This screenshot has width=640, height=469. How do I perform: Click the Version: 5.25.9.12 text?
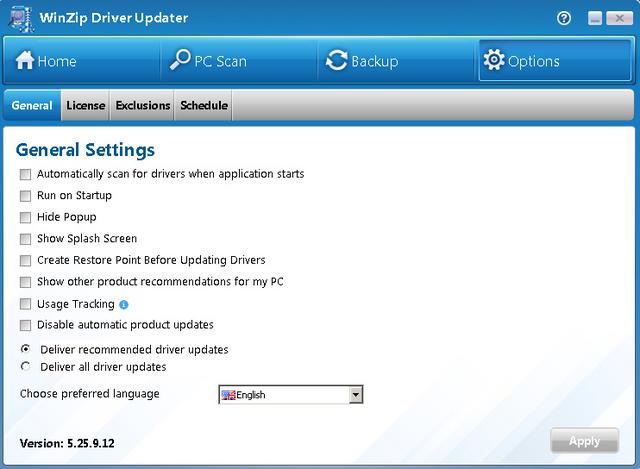click(67, 443)
